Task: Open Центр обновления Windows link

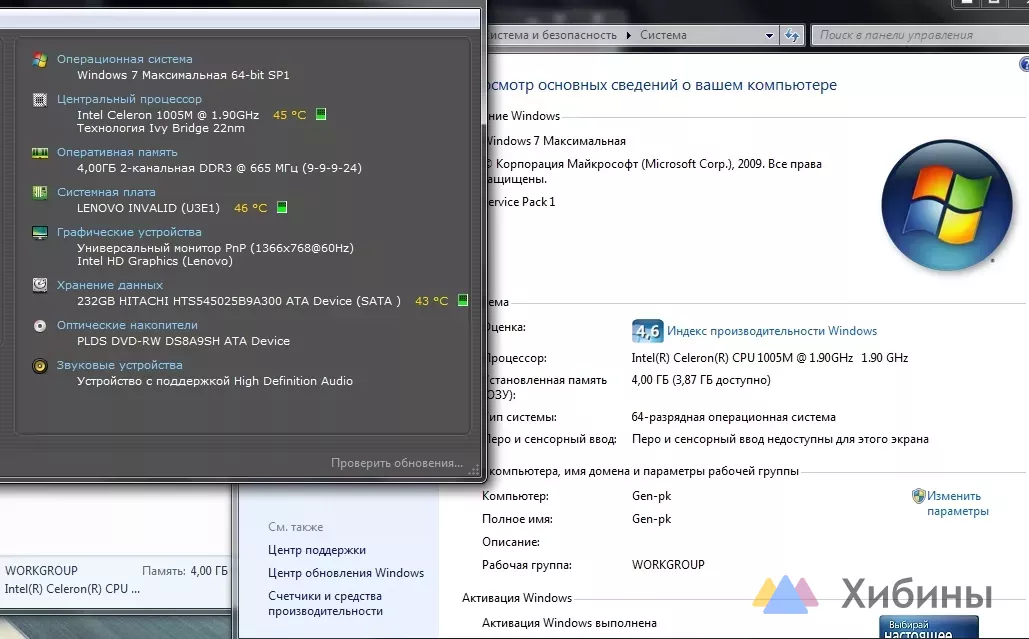Action: (346, 573)
